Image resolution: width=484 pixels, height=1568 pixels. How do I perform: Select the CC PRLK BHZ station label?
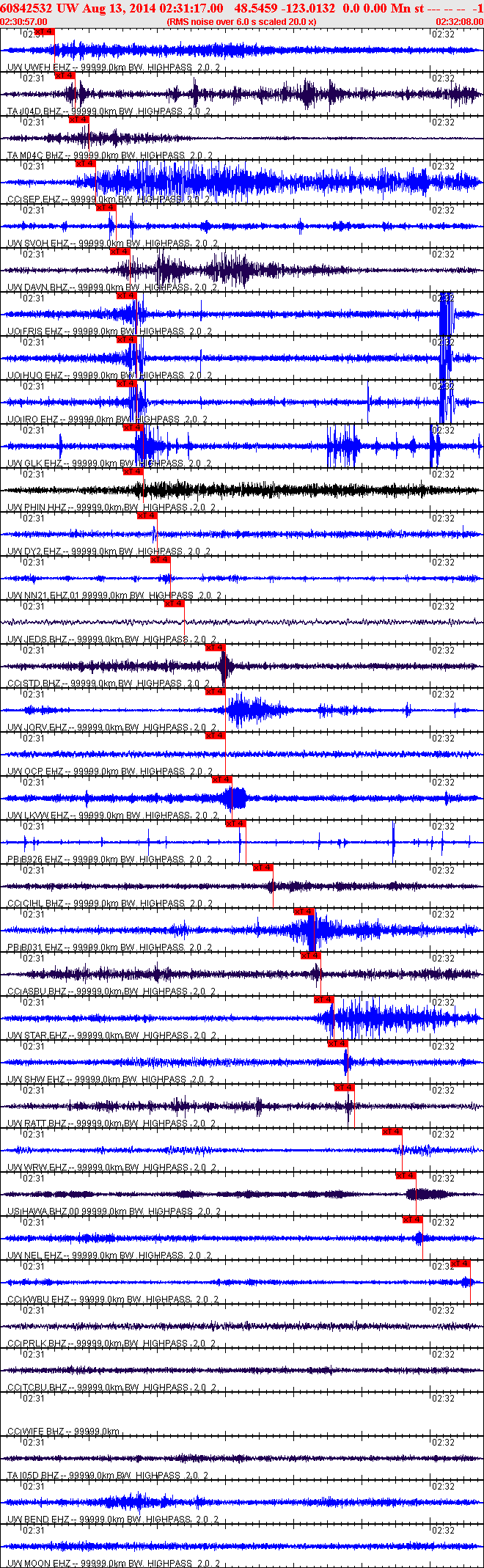(x=111, y=1344)
